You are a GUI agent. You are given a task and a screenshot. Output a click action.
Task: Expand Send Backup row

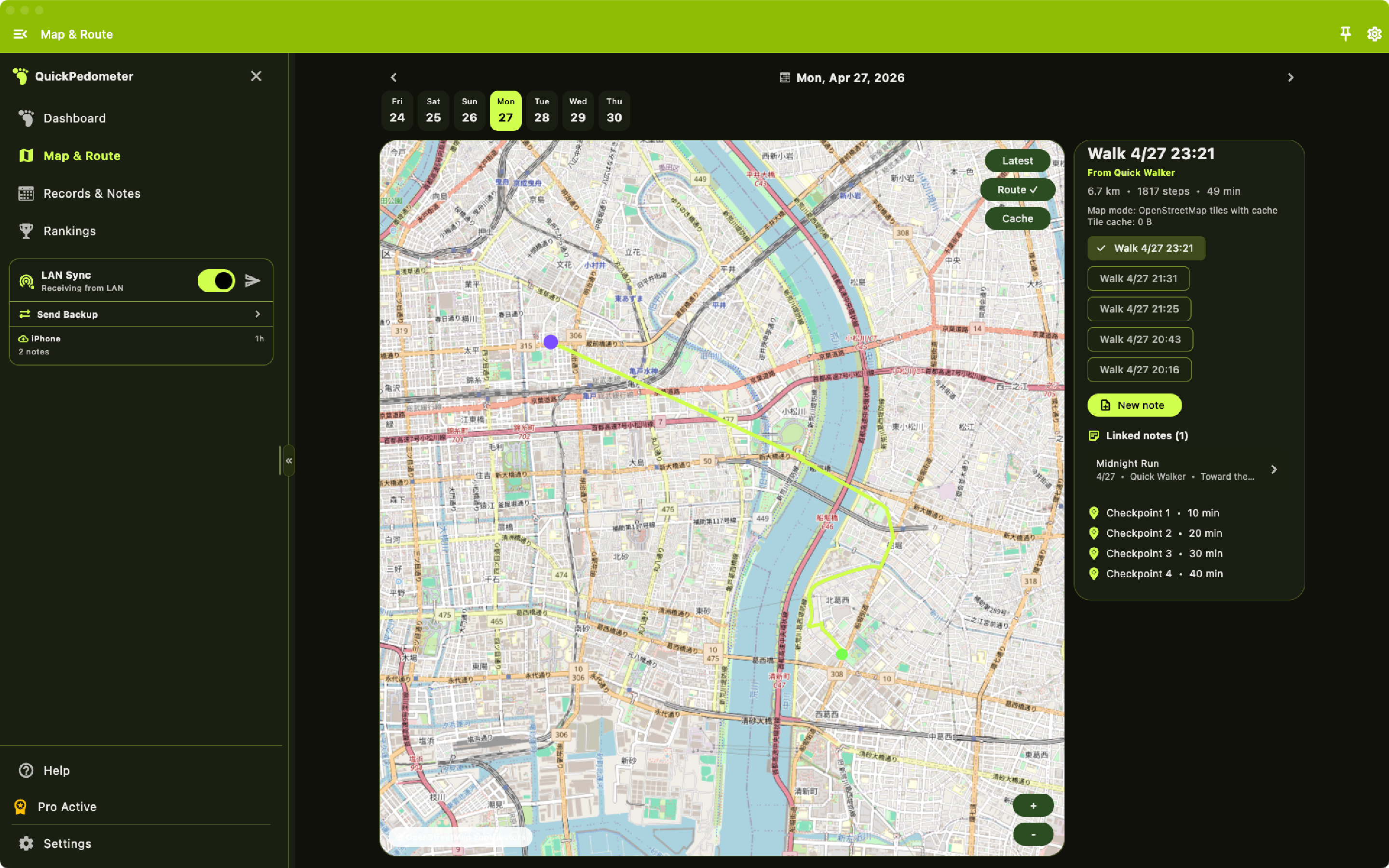pyautogui.click(x=141, y=314)
